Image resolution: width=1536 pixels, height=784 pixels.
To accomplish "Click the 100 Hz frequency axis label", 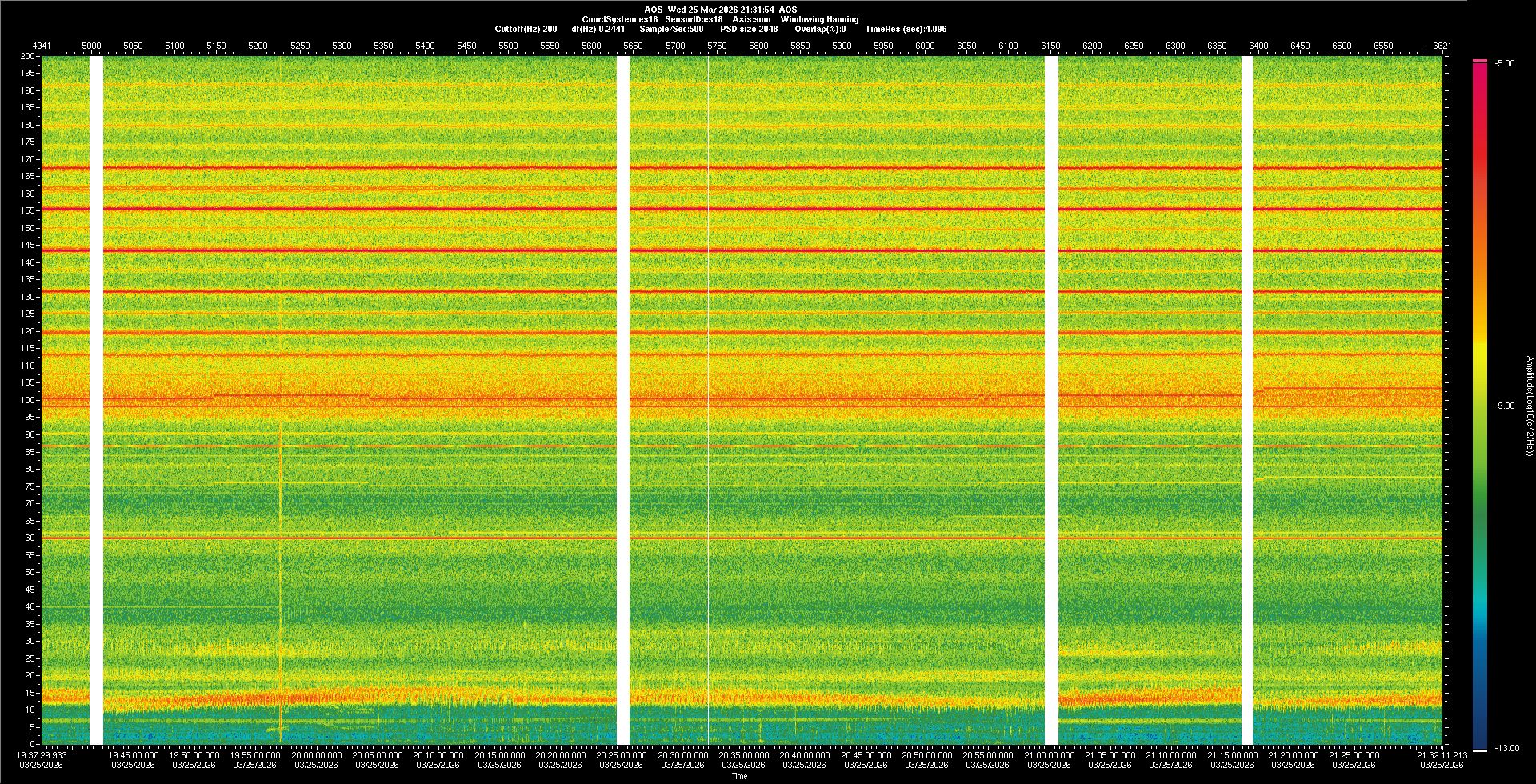I will pos(28,400).
